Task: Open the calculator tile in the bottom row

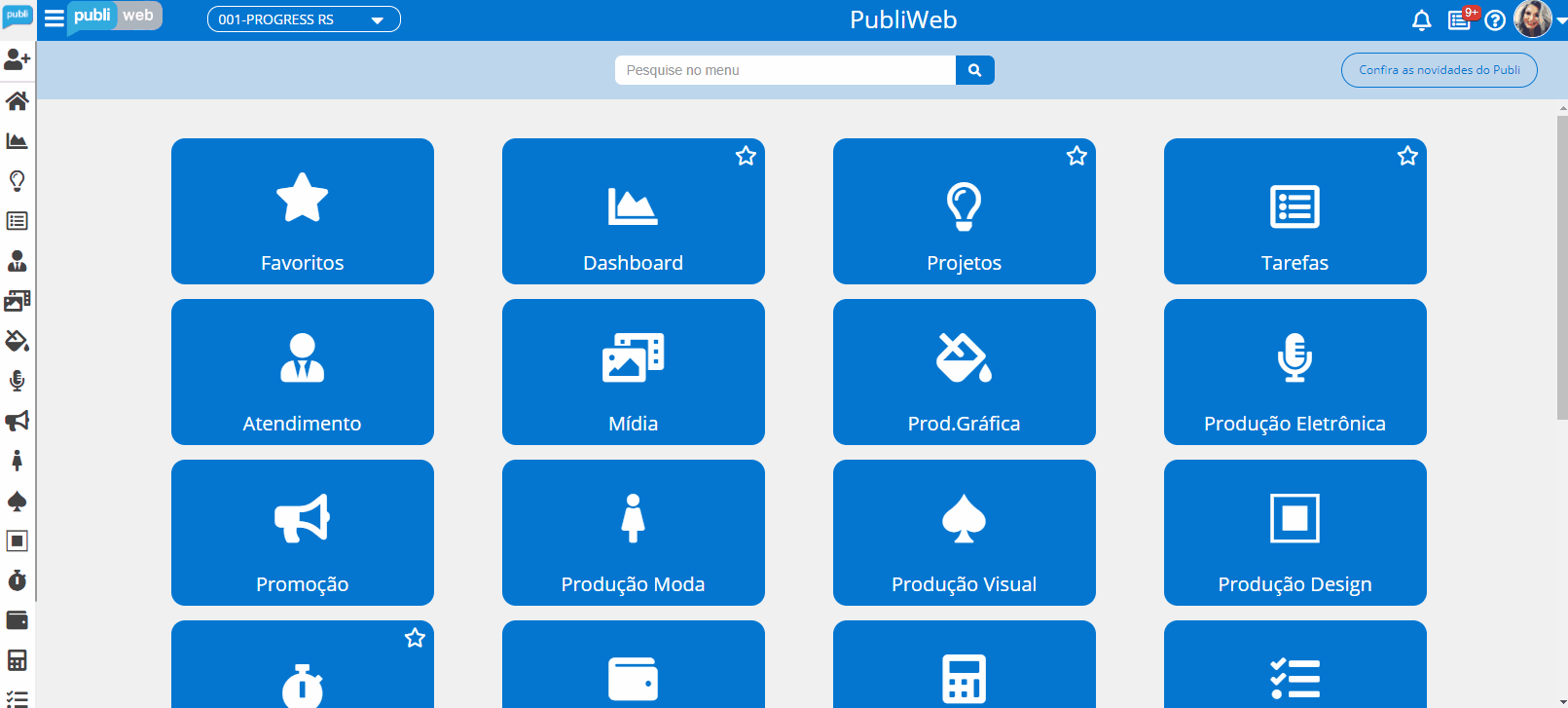Action: [x=965, y=664]
